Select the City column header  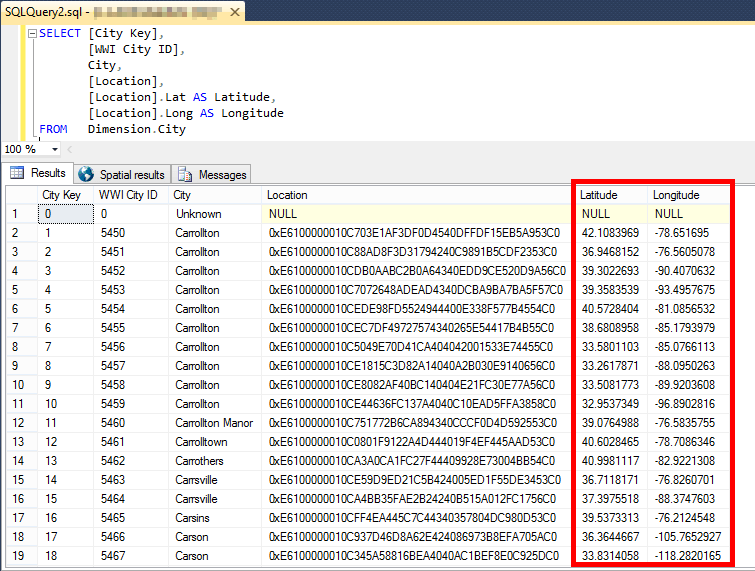[215, 195]
